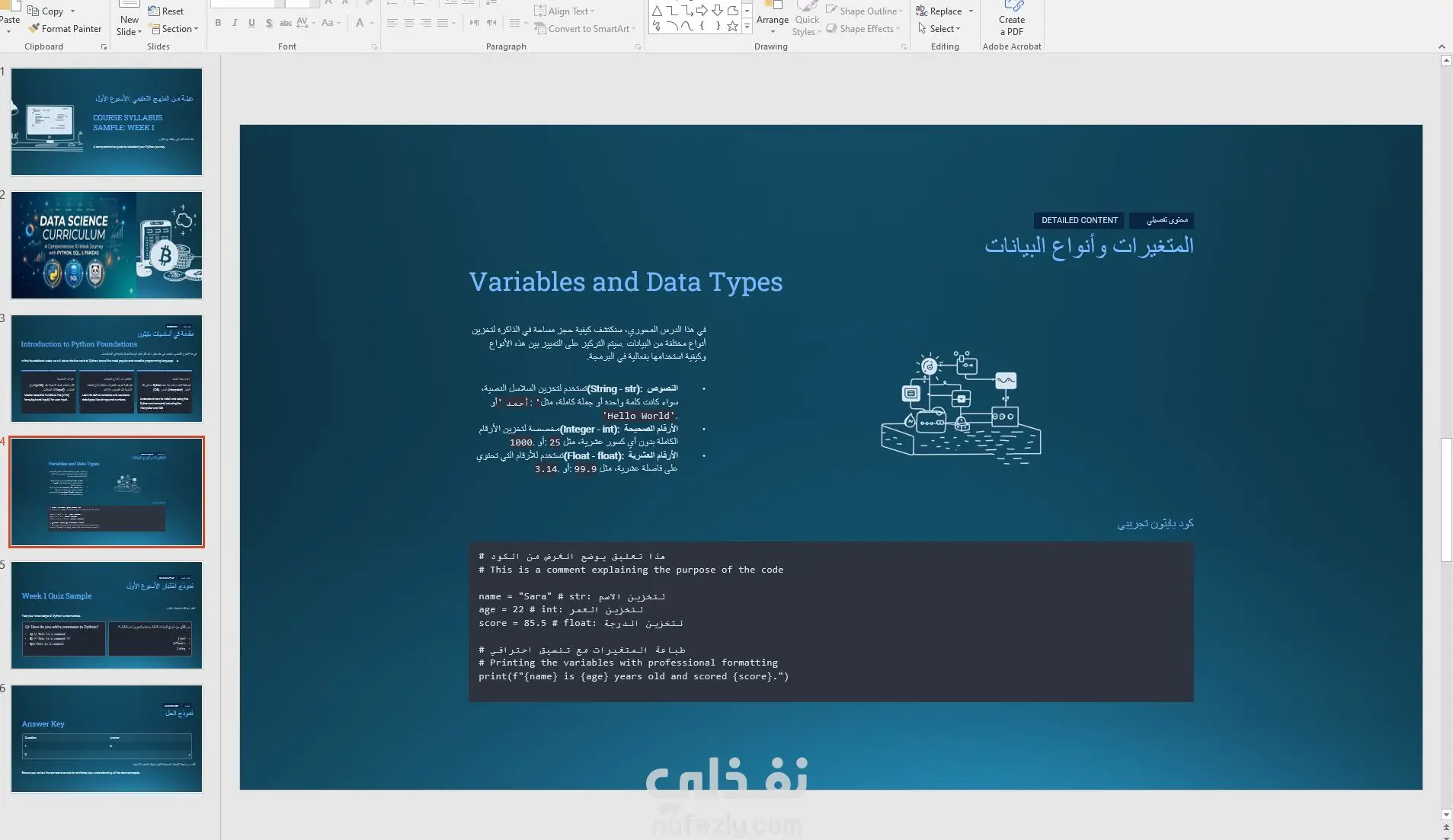The height and width of the screenshot is (840, 1453).
Task: Toggle Text Shadow formatting
Action: click(269, 23)
